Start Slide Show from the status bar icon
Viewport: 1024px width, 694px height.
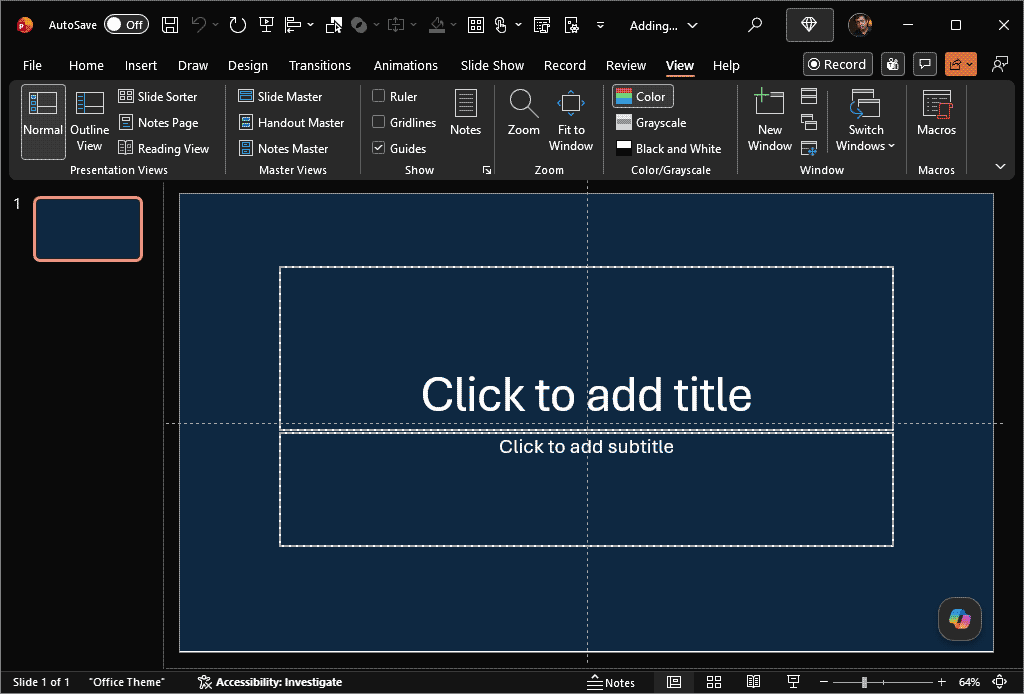793,682
